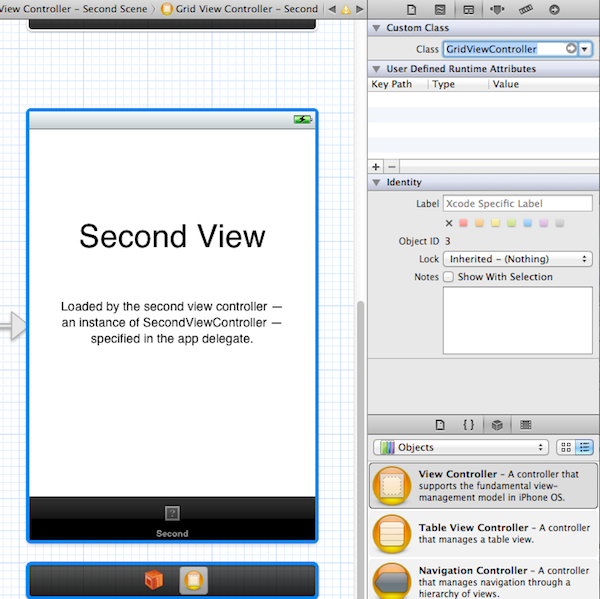This screenshot has width=600, height=599.
Task: Choose the blue label color
Action: (528, 223)
